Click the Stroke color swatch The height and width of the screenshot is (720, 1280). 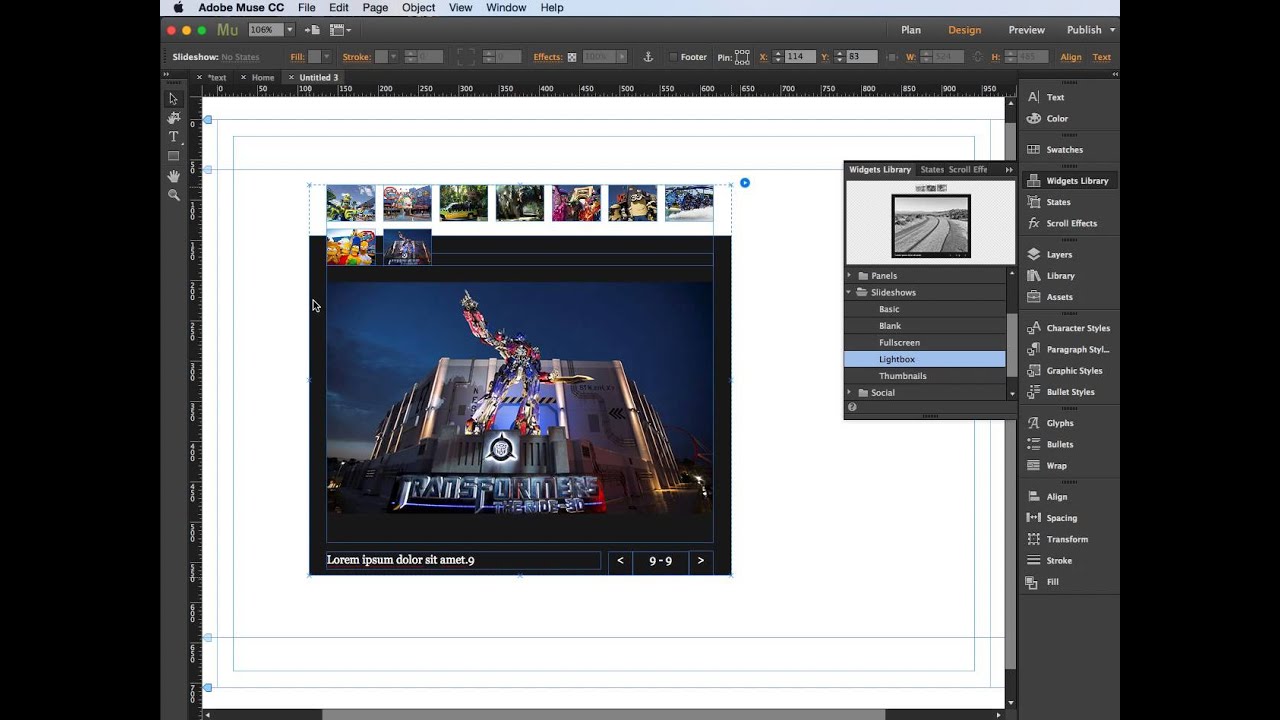(x=381, y=57)
